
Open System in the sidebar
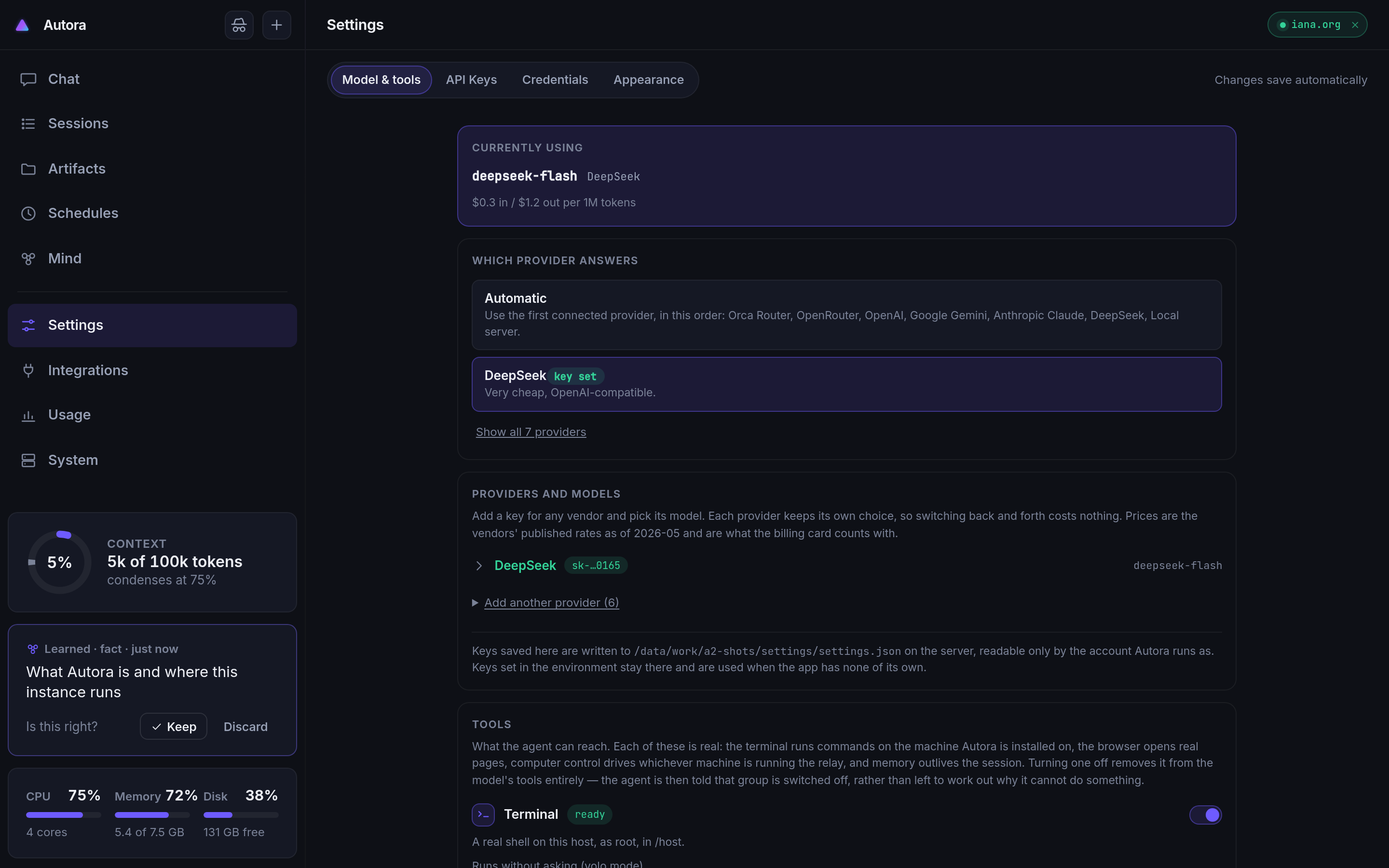(152, 460)
